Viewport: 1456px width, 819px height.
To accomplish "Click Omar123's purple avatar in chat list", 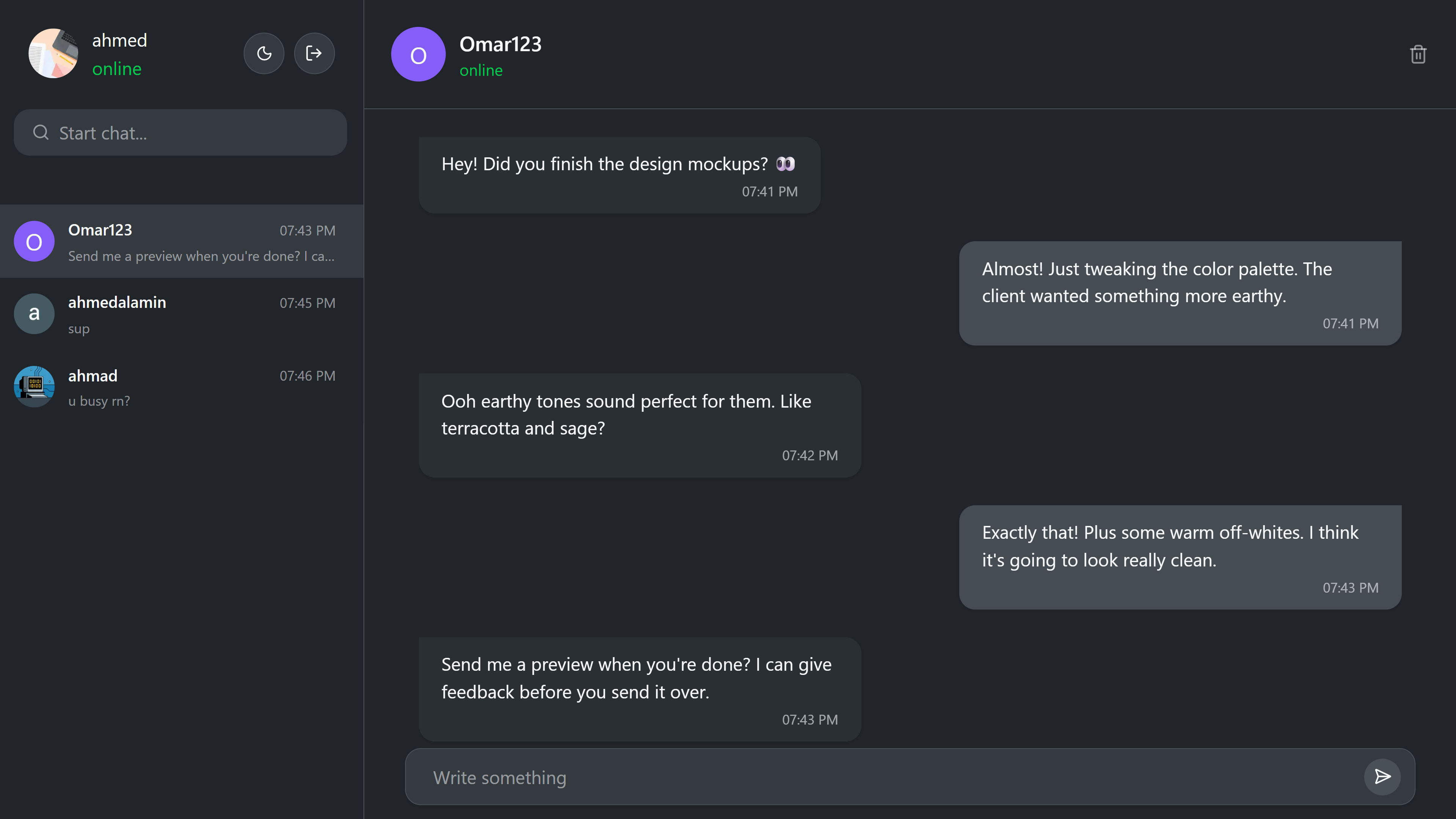I will [33, 242].
